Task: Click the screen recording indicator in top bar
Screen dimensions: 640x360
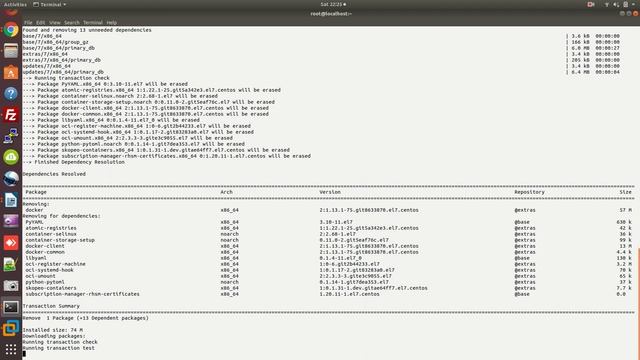Action: [x=591, y=4]
